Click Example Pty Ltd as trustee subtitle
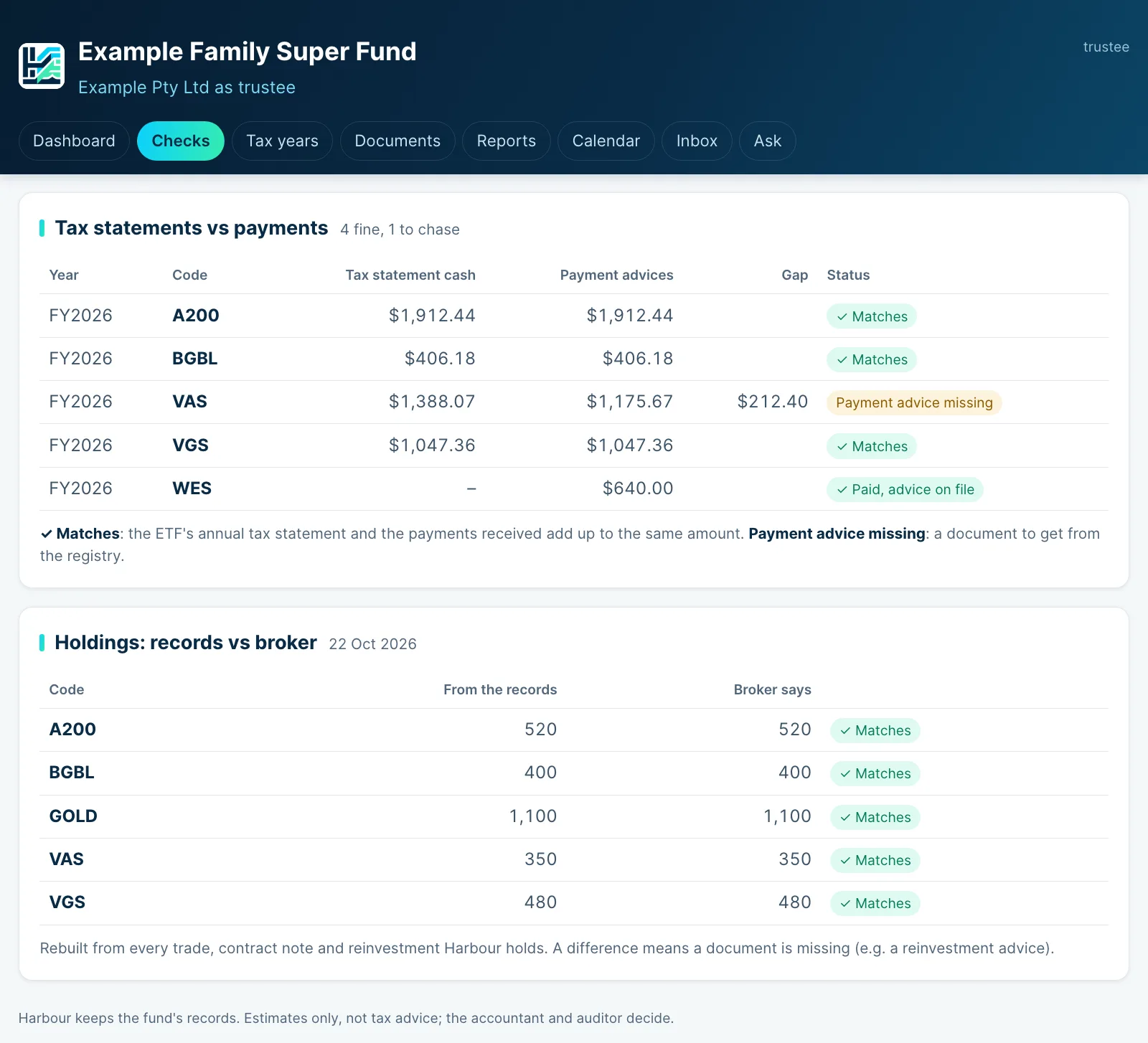 point(187,88)
